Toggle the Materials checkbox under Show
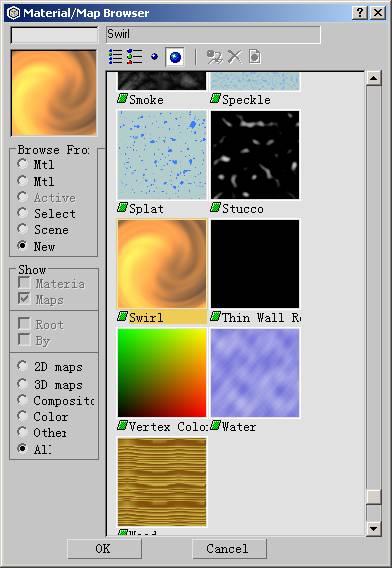392x568 pixels. [24, 283]
